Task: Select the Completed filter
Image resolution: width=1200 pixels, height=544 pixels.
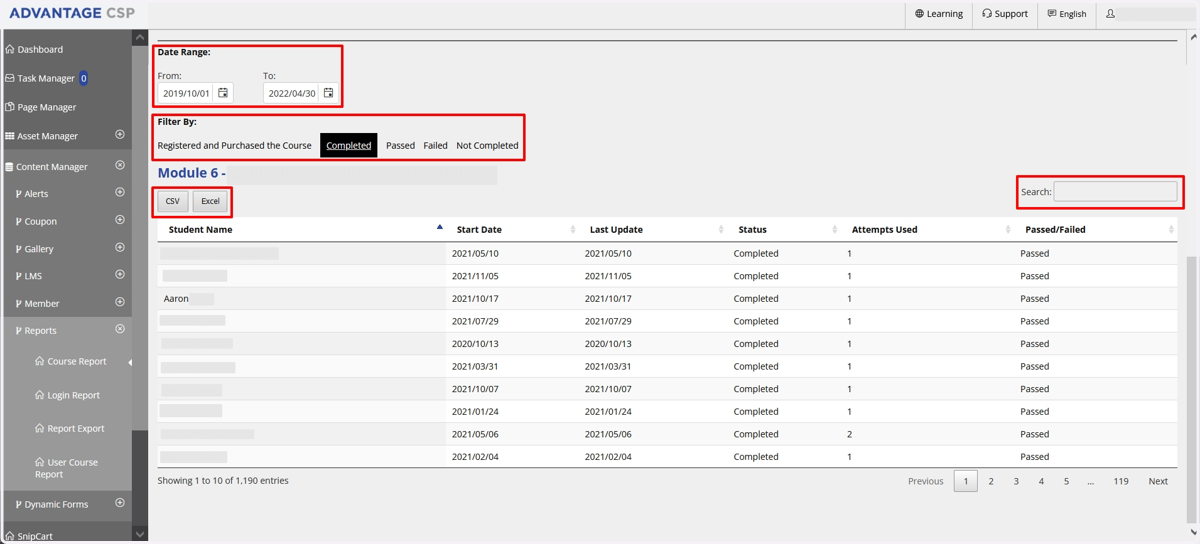Action: 349,145
